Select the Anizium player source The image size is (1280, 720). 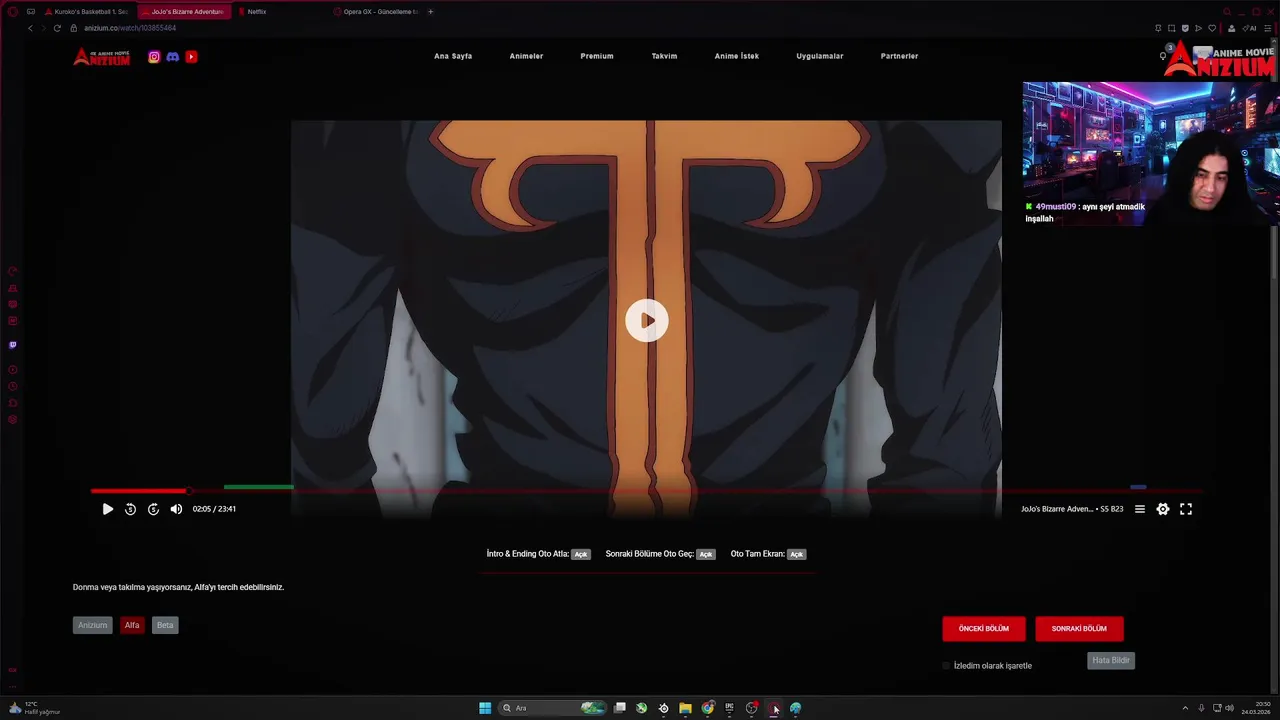[x=92, y=625]
